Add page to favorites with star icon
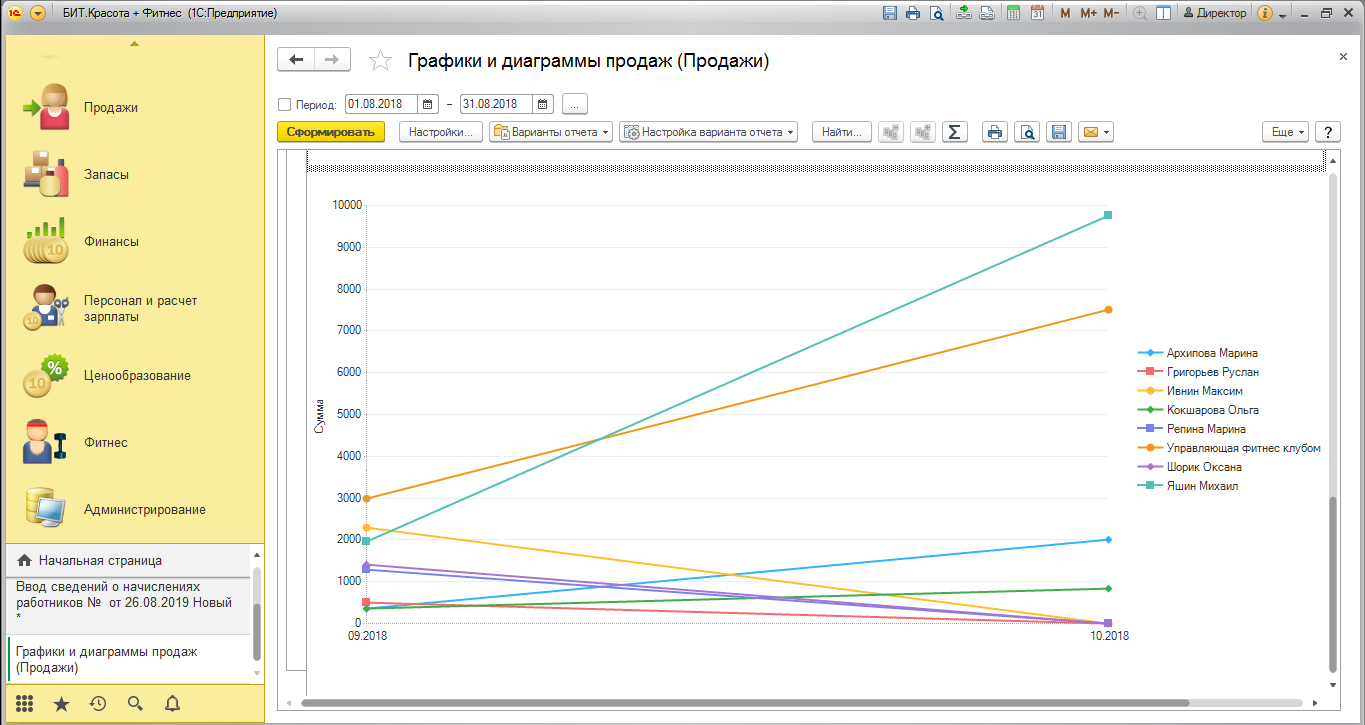1365x725 pixels. tap(380, 61)
